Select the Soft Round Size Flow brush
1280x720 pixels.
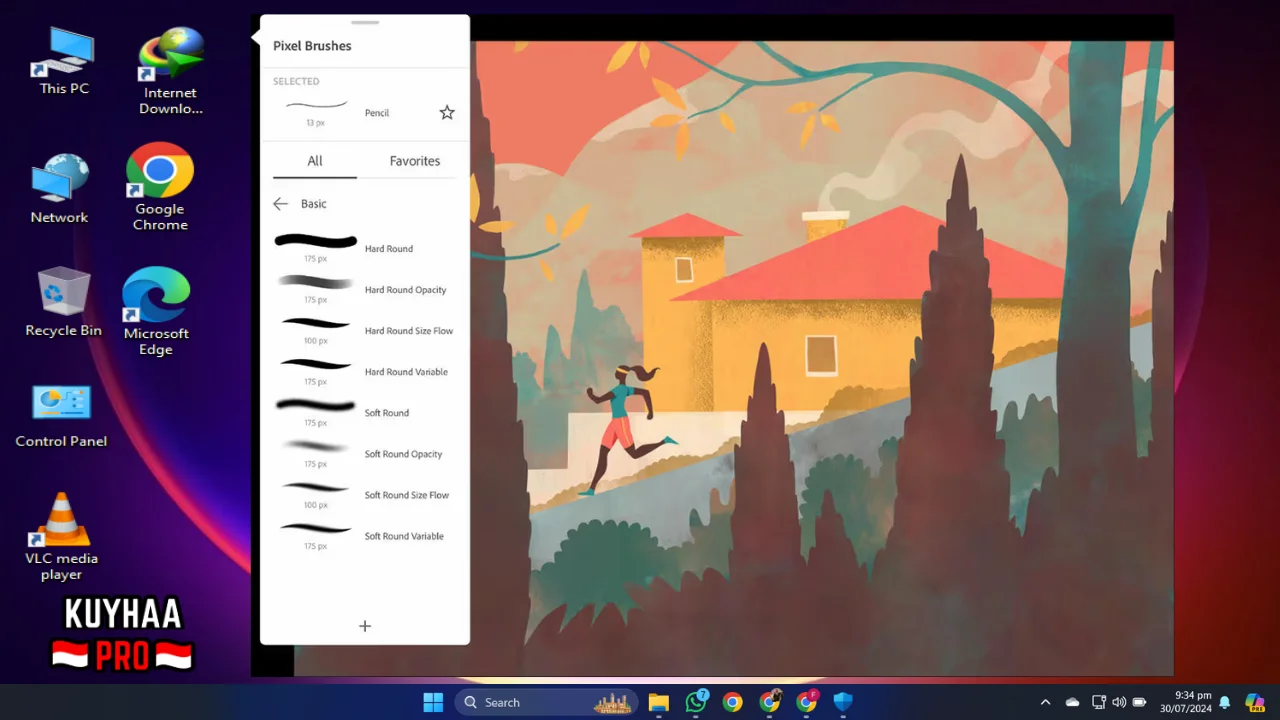coord(365,494)
